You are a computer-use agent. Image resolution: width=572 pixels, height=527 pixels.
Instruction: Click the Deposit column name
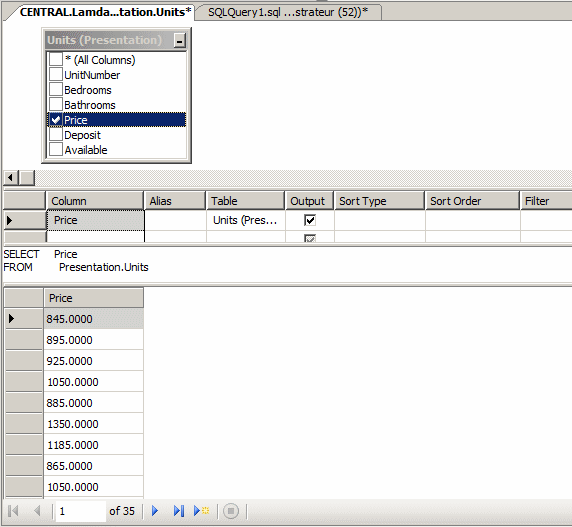click(82, 135)
